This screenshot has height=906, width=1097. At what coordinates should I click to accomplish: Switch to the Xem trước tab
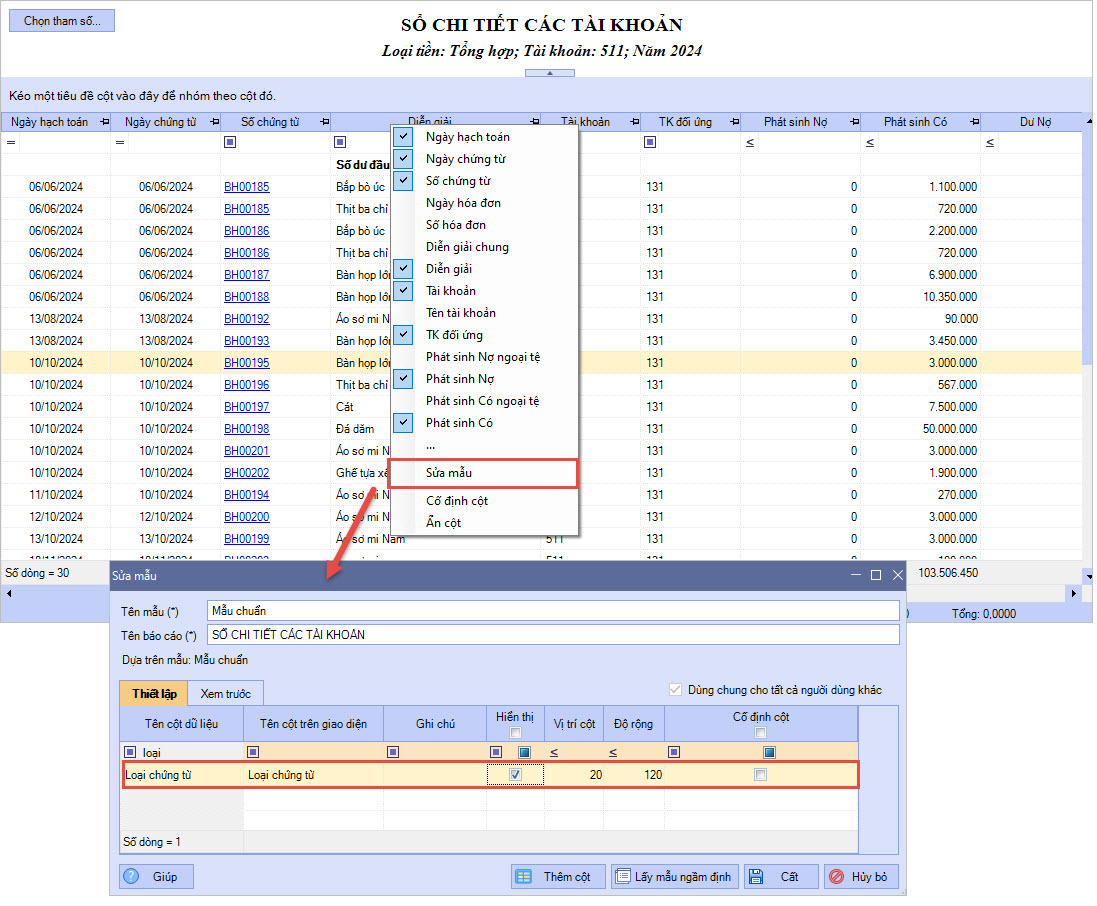[225, 693]
